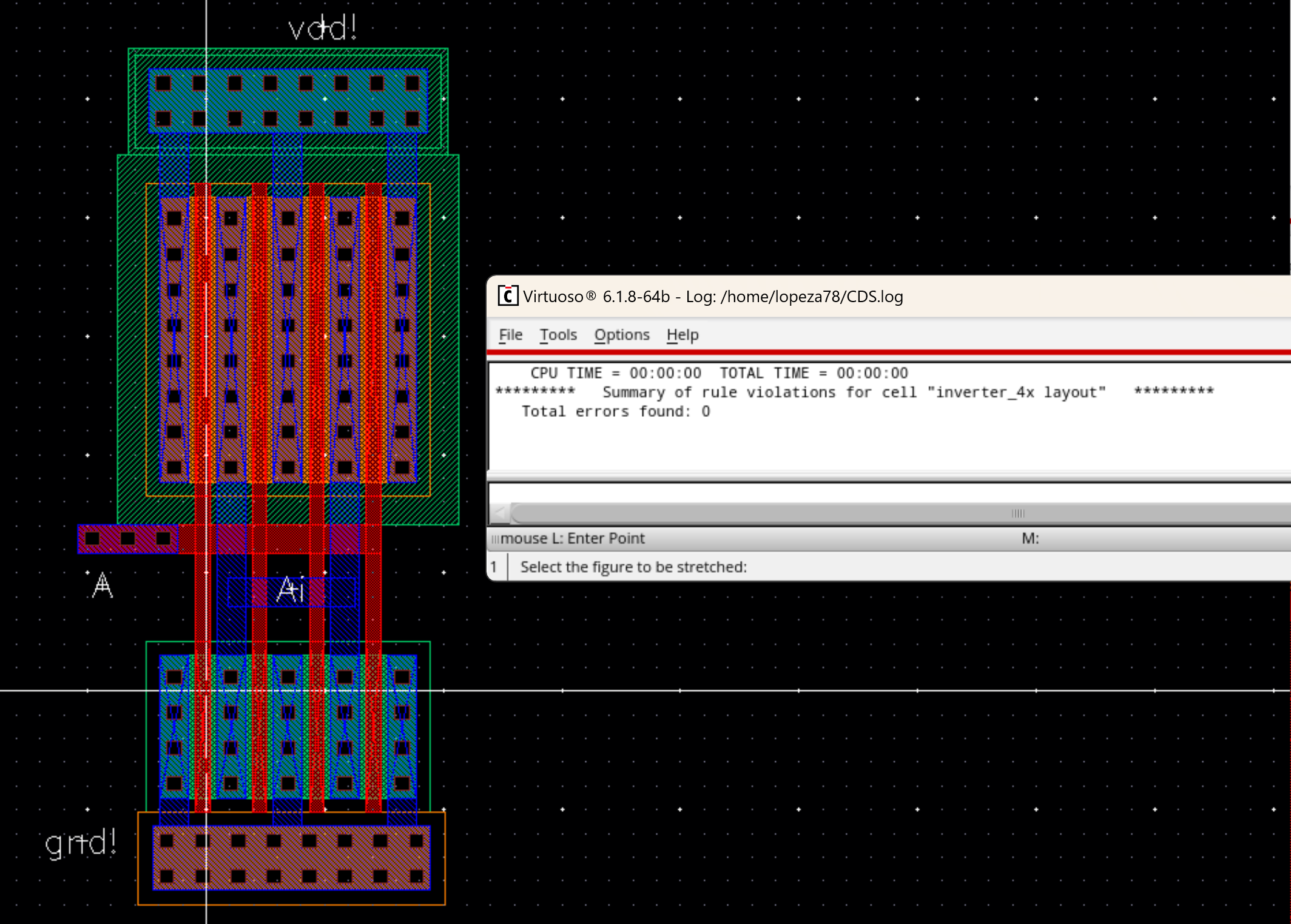
Task: Click the Cadence Virtuoso logo icon
Action: (507, 296)
